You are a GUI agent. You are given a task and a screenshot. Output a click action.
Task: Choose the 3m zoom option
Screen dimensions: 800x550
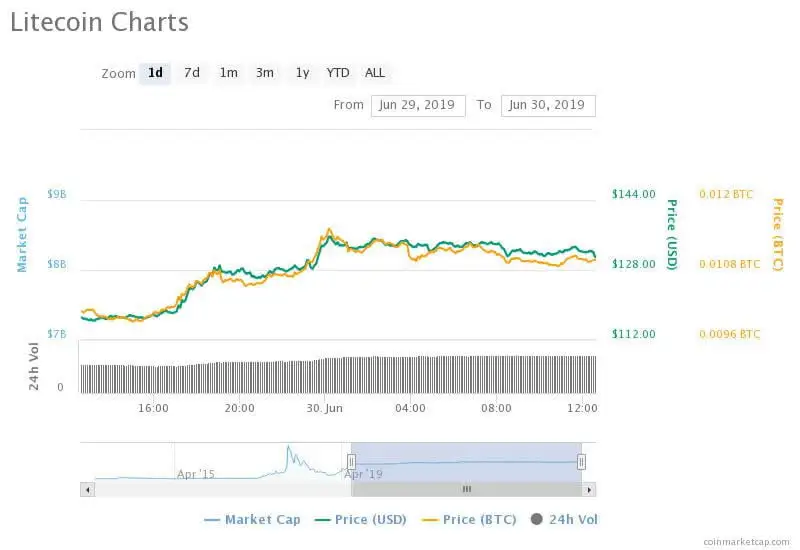(265, 73)
